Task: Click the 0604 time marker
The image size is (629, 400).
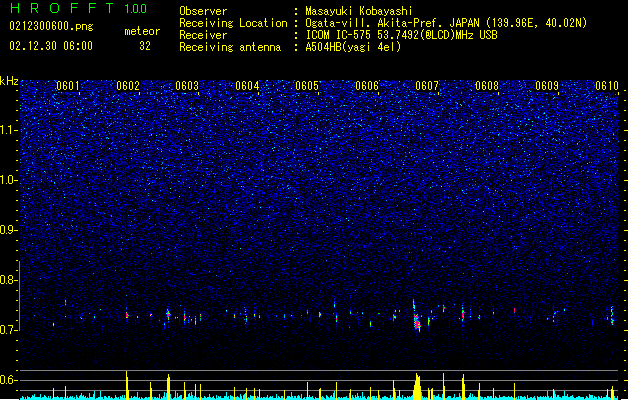Action: 247,86
